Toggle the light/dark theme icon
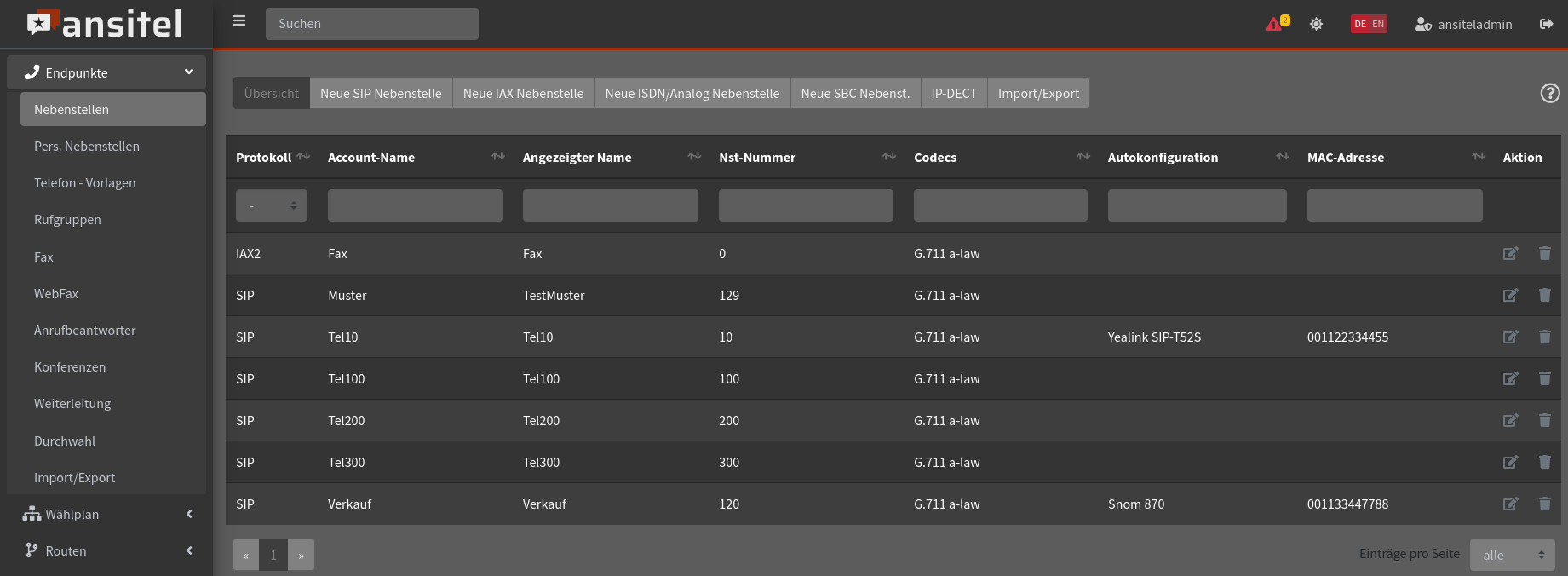 pos(1316,24)
